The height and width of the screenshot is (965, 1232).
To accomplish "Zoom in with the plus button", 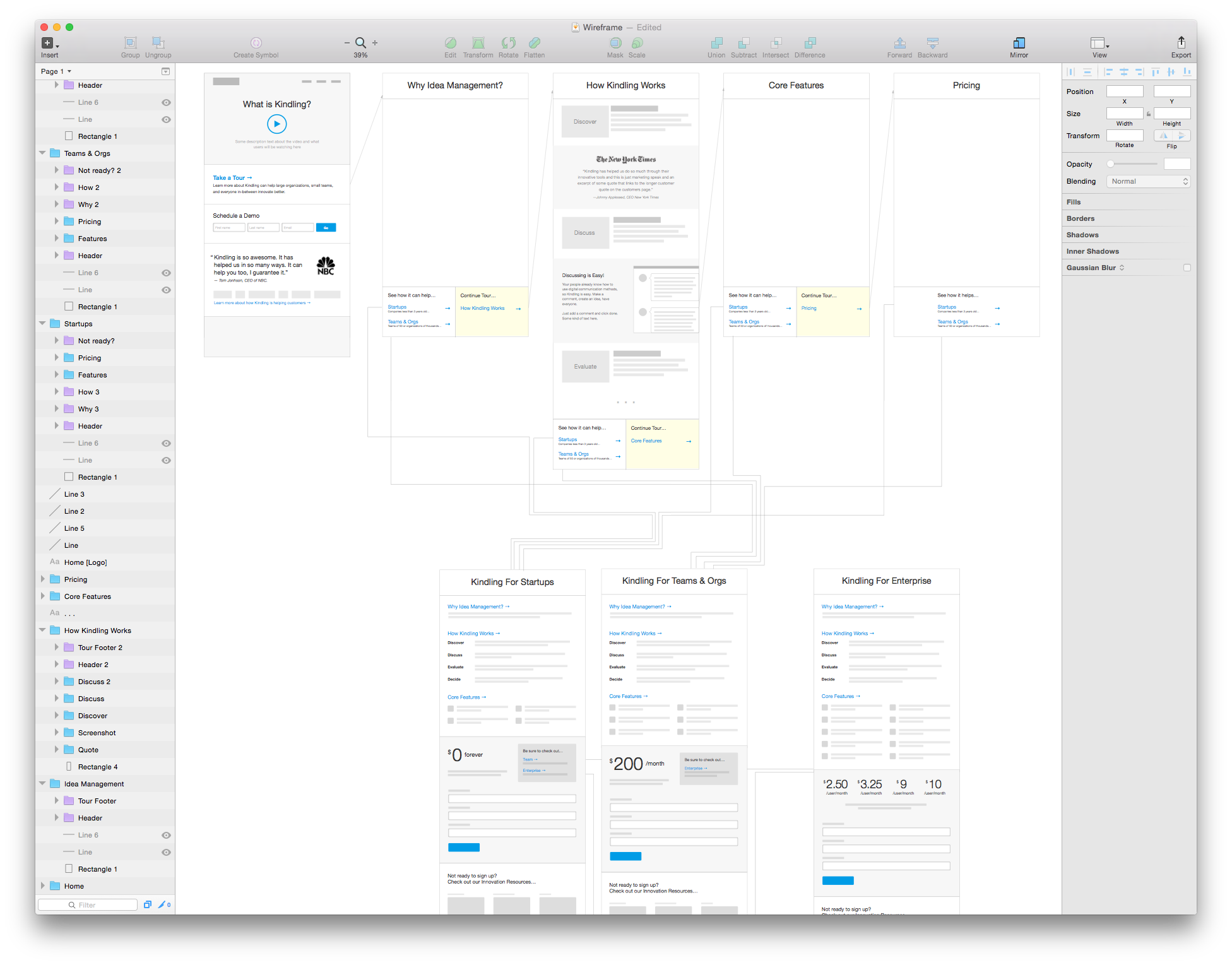I will point(375,43).
